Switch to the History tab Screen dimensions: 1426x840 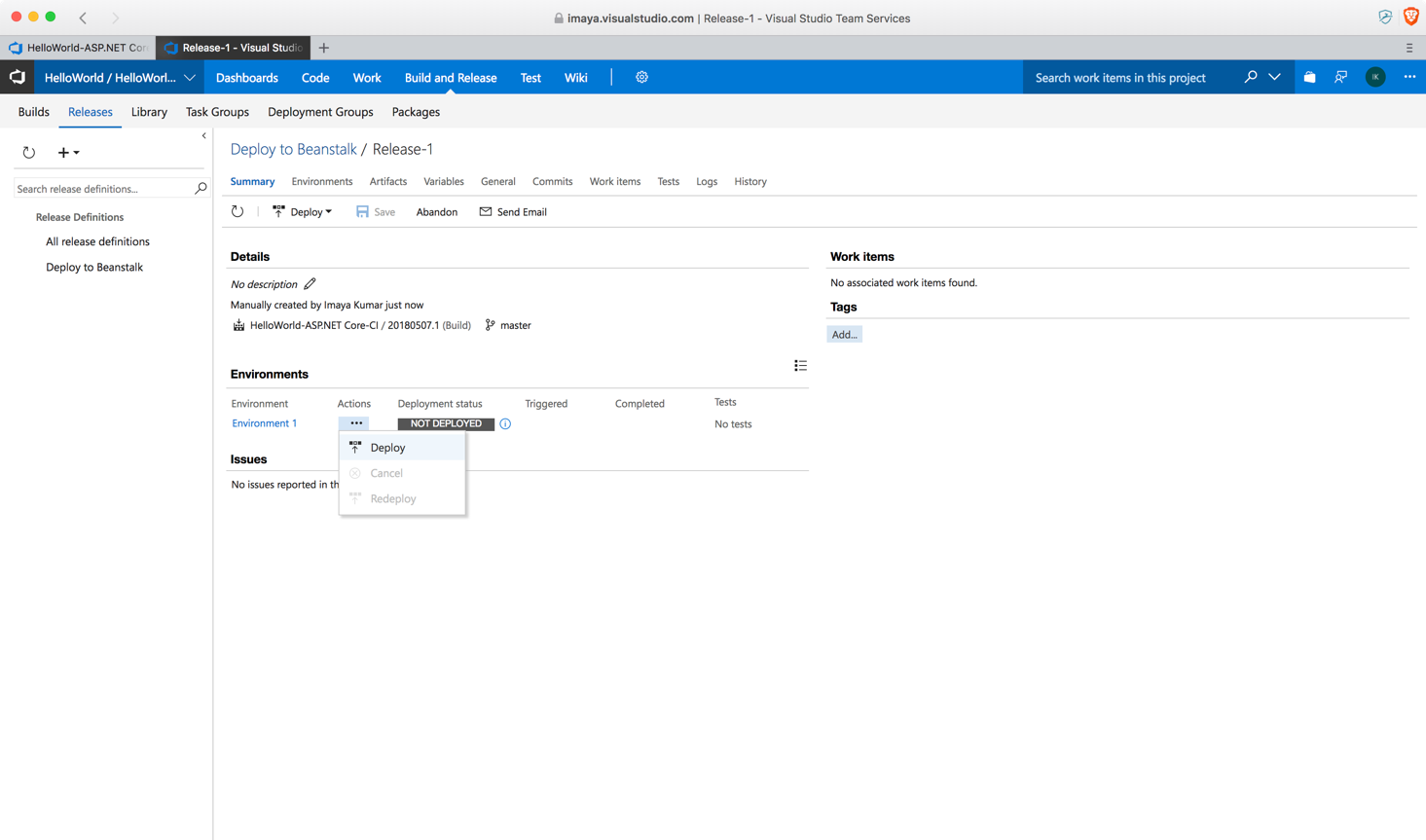pyautogui.click(x=750, y=181)
